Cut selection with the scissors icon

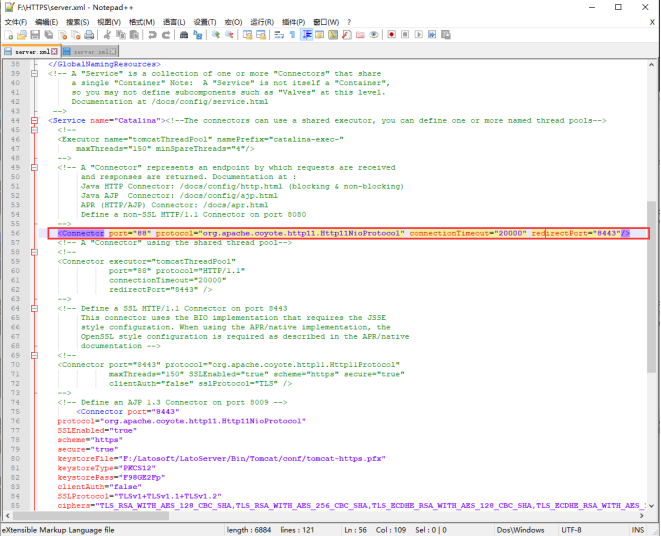[107, 35]
